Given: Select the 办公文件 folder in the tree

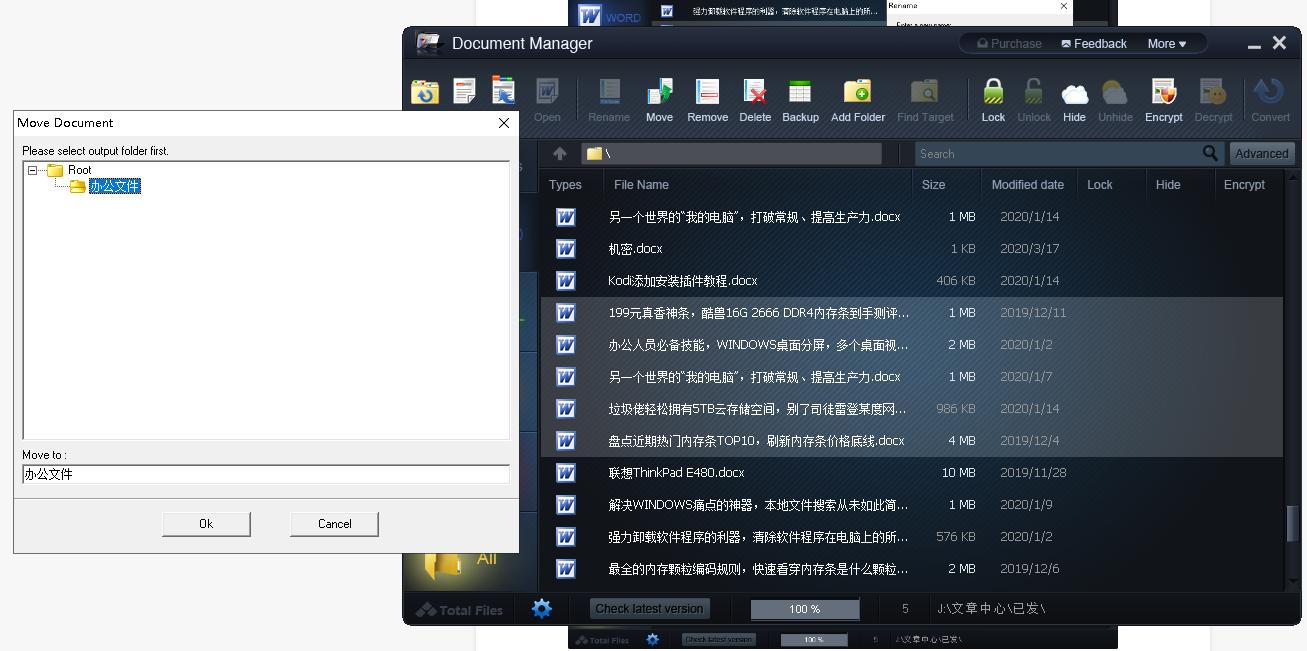Looking at the screenshot, I should 114,186.
